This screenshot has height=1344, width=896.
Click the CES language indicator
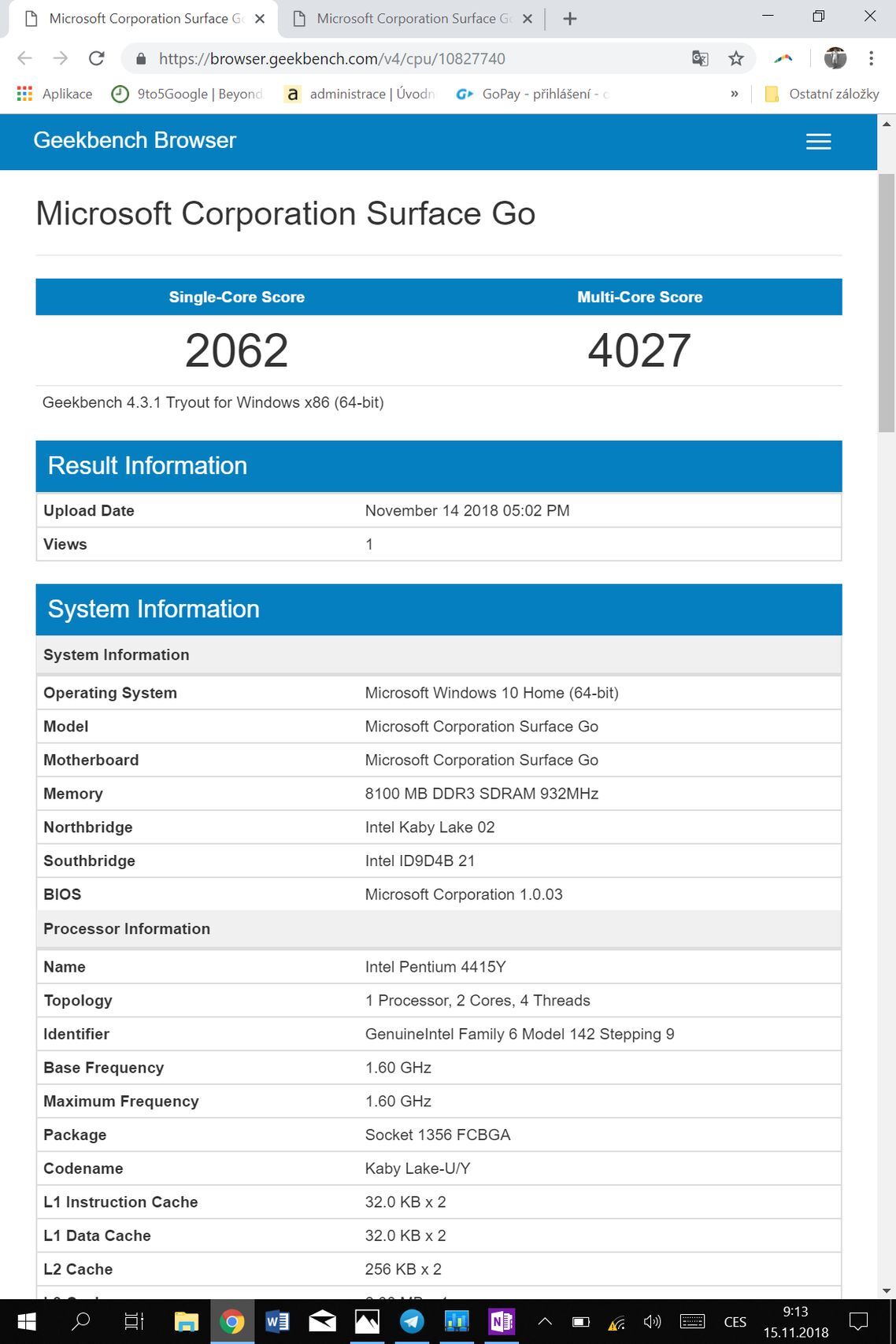pos(735,1322)
